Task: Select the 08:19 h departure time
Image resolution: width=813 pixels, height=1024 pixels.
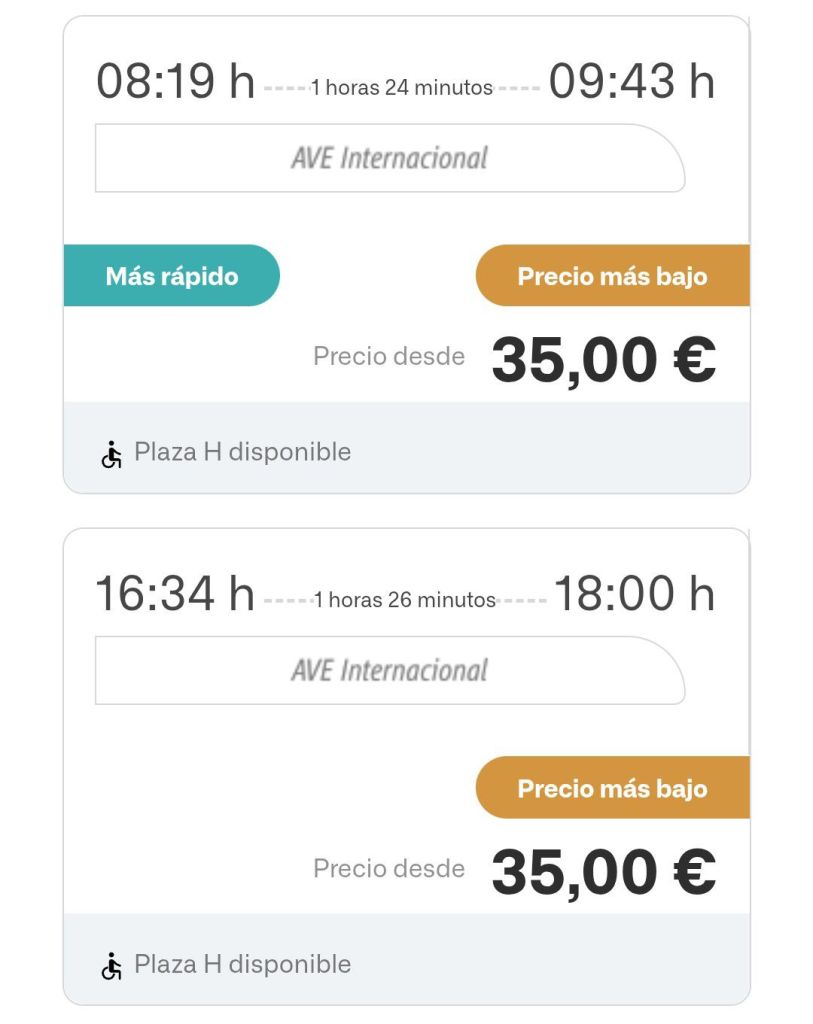Action: 175,82
